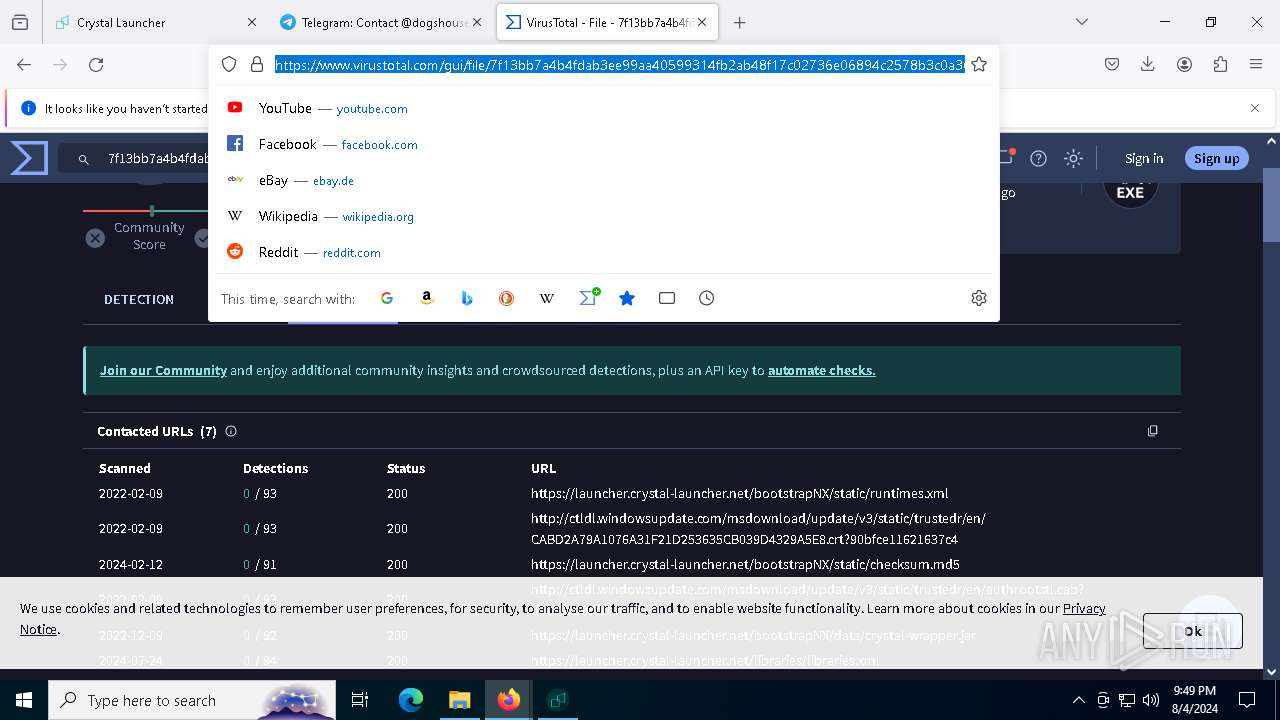Close the Telegram tab

click(x=477, y=22)
